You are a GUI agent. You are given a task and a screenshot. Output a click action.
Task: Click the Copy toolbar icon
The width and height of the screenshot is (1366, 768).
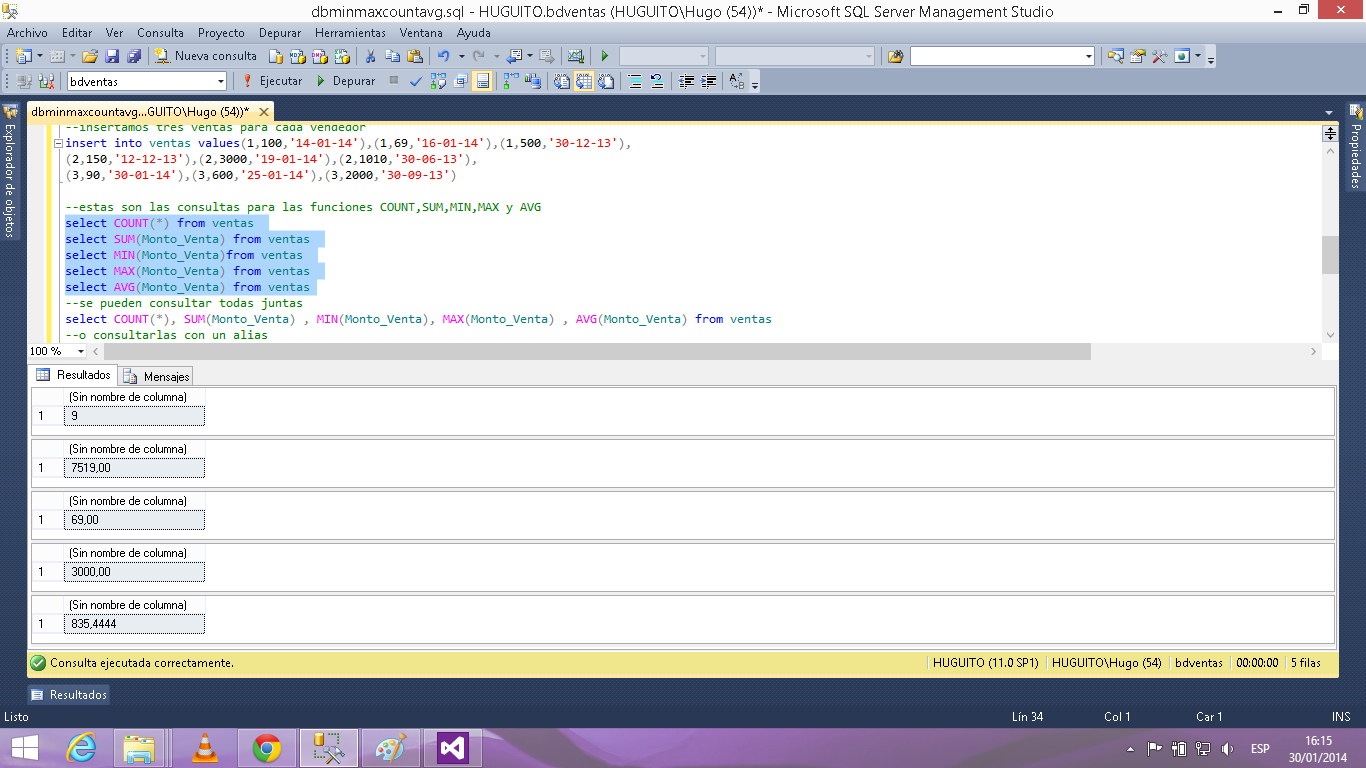coord(392,56)
